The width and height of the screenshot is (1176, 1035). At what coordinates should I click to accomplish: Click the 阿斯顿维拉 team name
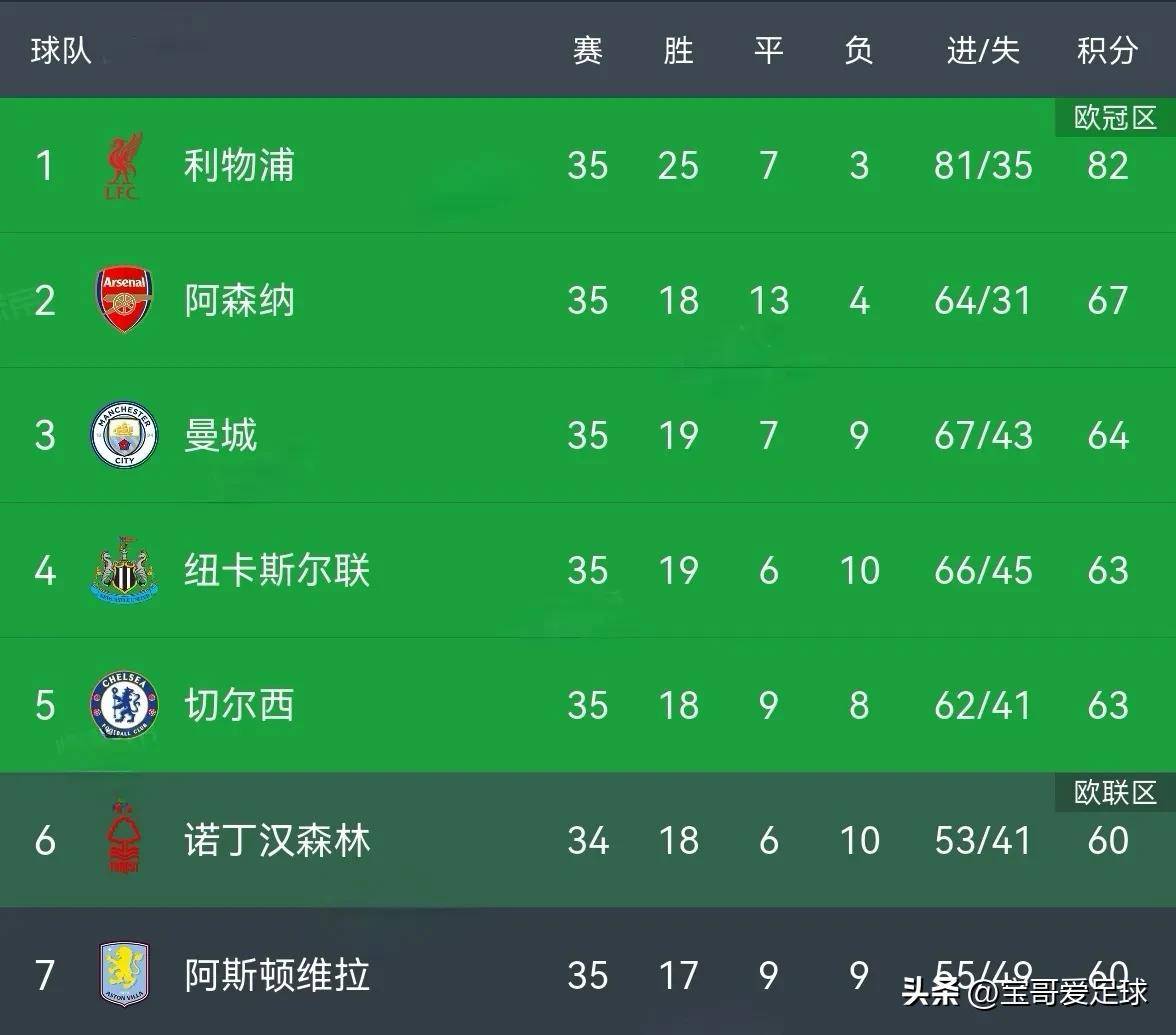pyautogui.click(x=277, y=974)
